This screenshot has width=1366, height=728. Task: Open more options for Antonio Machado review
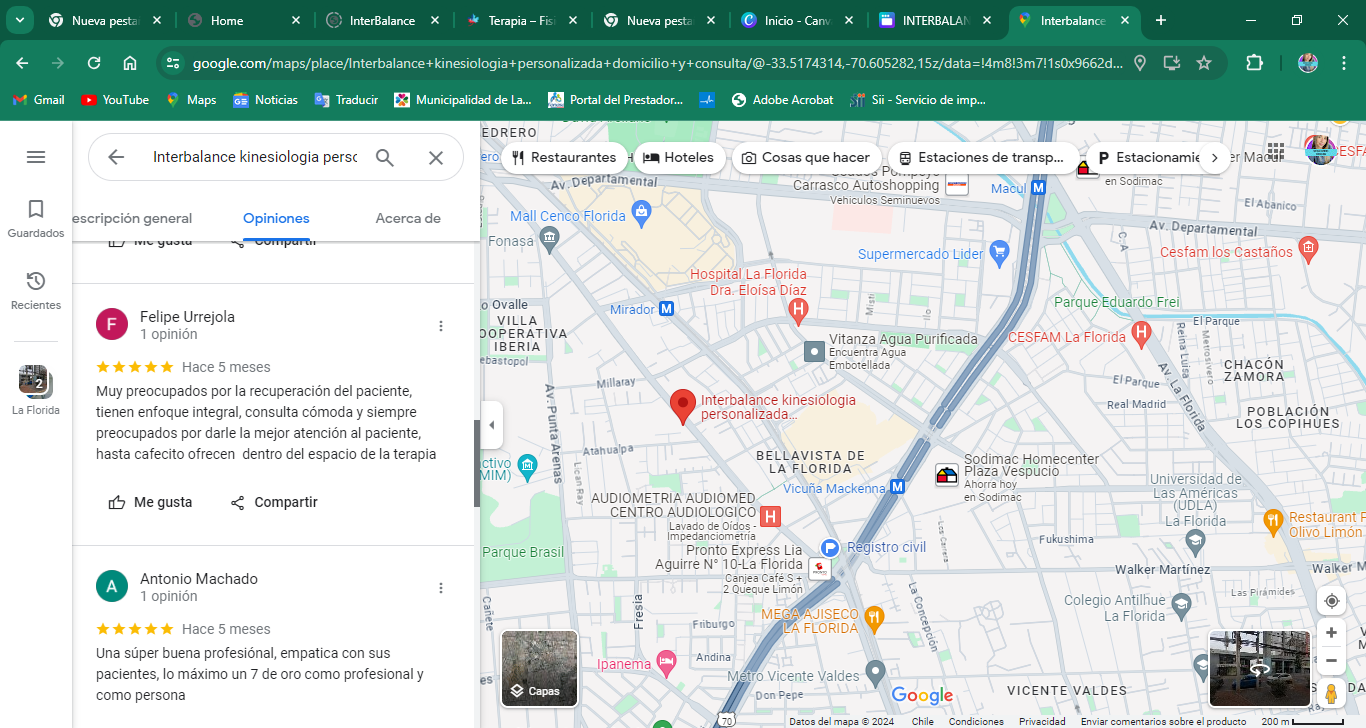(441, 588)
